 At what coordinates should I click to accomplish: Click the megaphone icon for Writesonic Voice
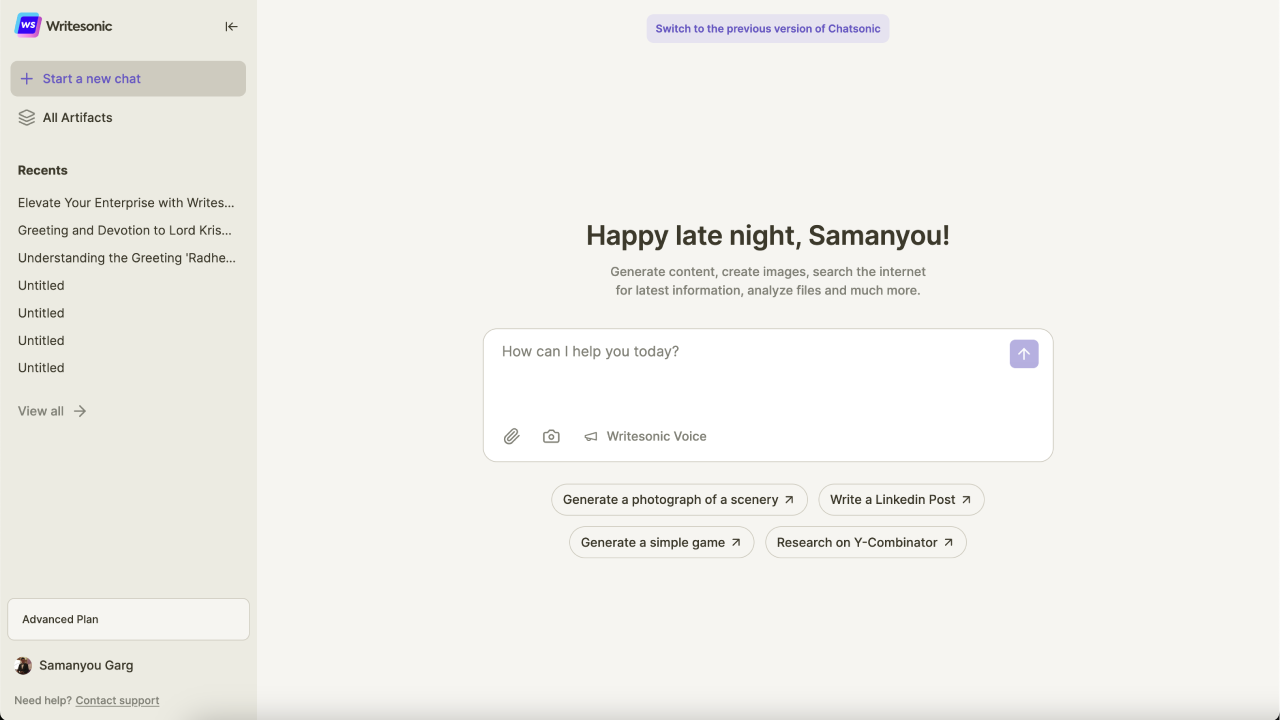[591, 436]
